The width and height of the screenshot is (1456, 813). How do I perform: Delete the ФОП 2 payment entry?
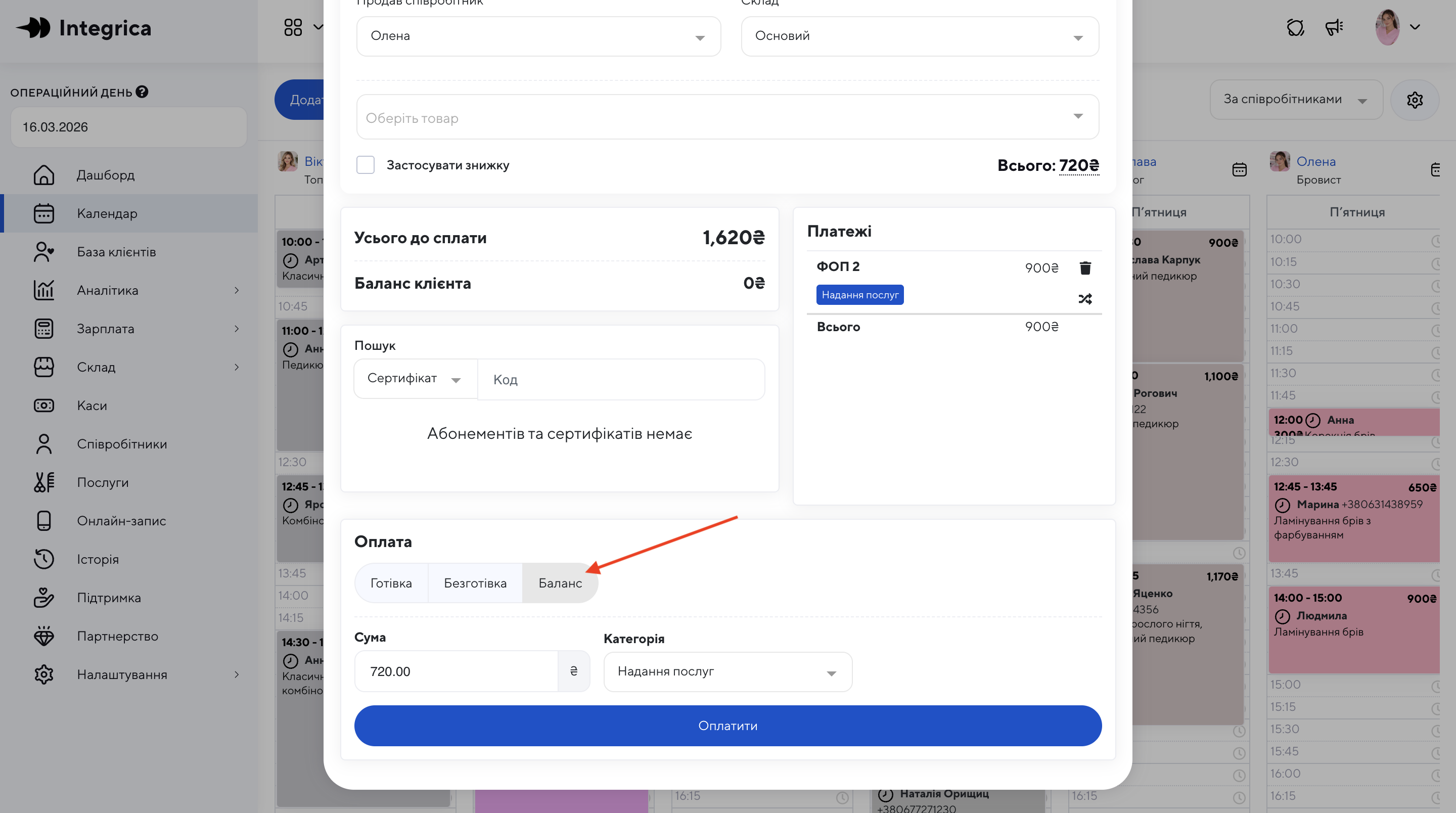pos(1084,268)
